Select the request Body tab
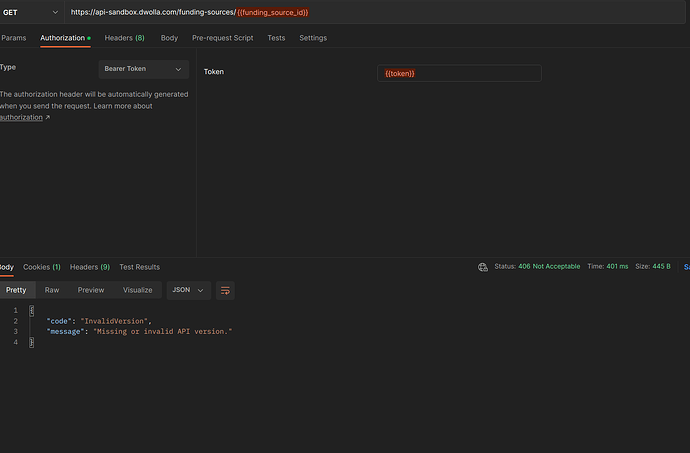690x453 pixels. pyautogui.click(x=169, y=38)
